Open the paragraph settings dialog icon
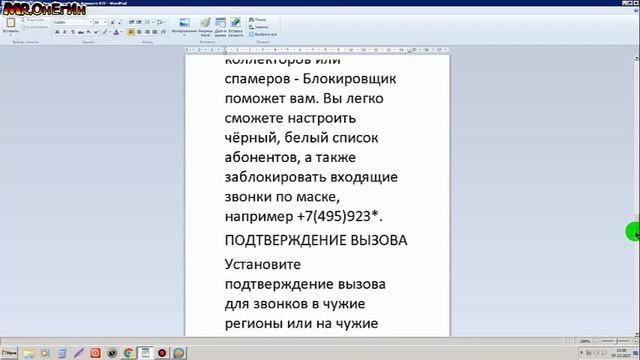Viewport: 640px width, 360px height. pyautogui.click(x=163, y=32)
